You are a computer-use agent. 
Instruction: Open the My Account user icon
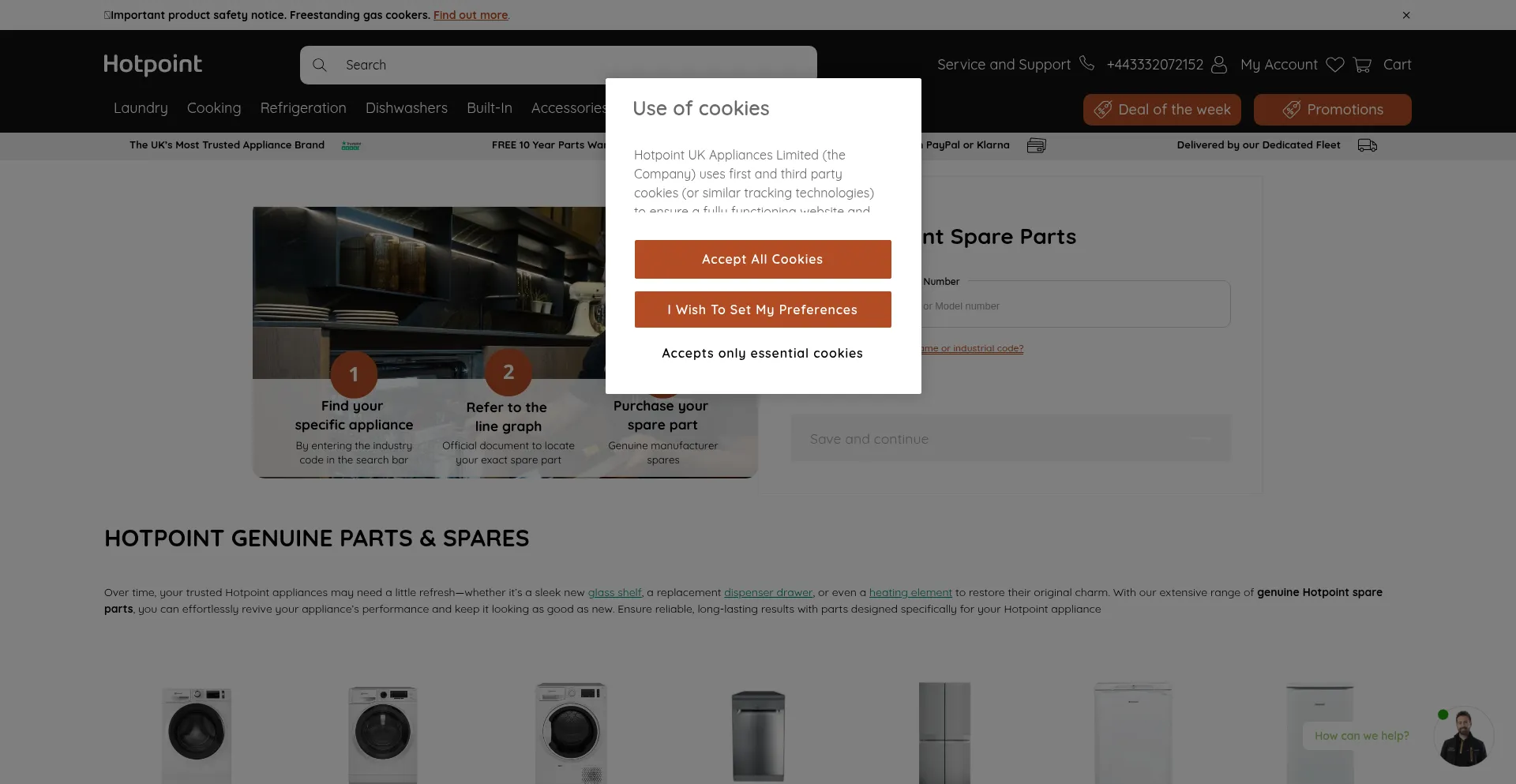coord(1219,65)
